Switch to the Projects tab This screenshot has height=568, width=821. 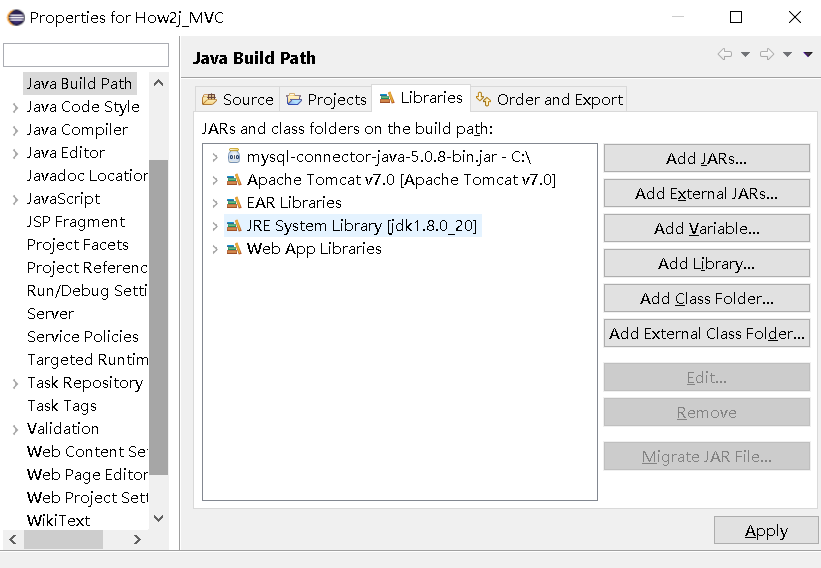[326, 99]
